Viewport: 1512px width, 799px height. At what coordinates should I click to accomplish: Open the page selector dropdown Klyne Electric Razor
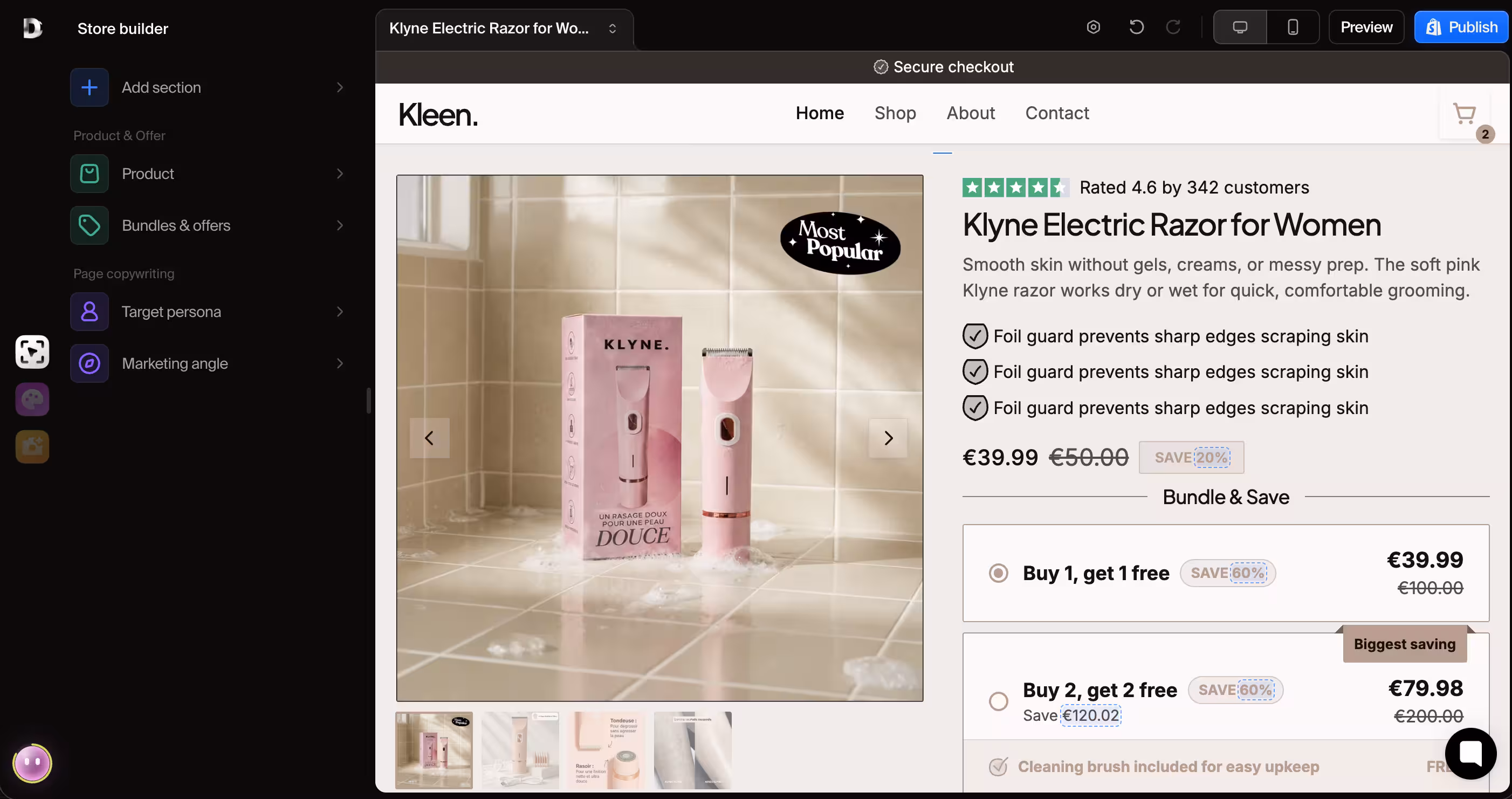[x=504, y=28]
